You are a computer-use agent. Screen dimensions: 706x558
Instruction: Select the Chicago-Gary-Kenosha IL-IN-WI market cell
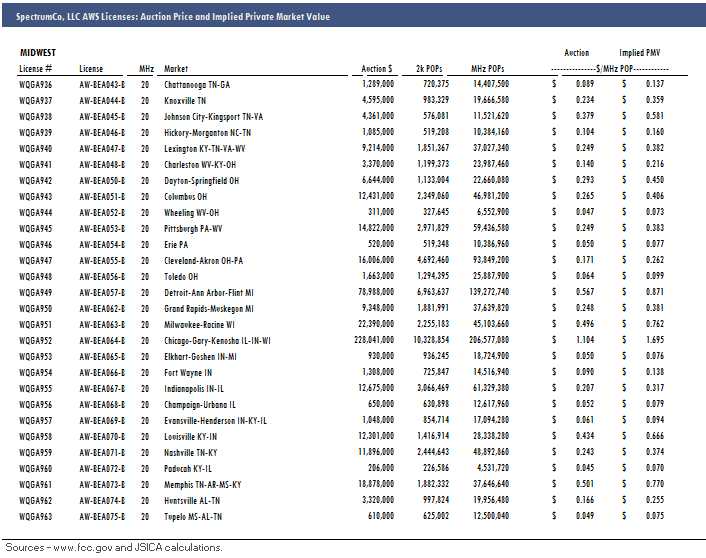pyautogui.click(x=218, y=340)
